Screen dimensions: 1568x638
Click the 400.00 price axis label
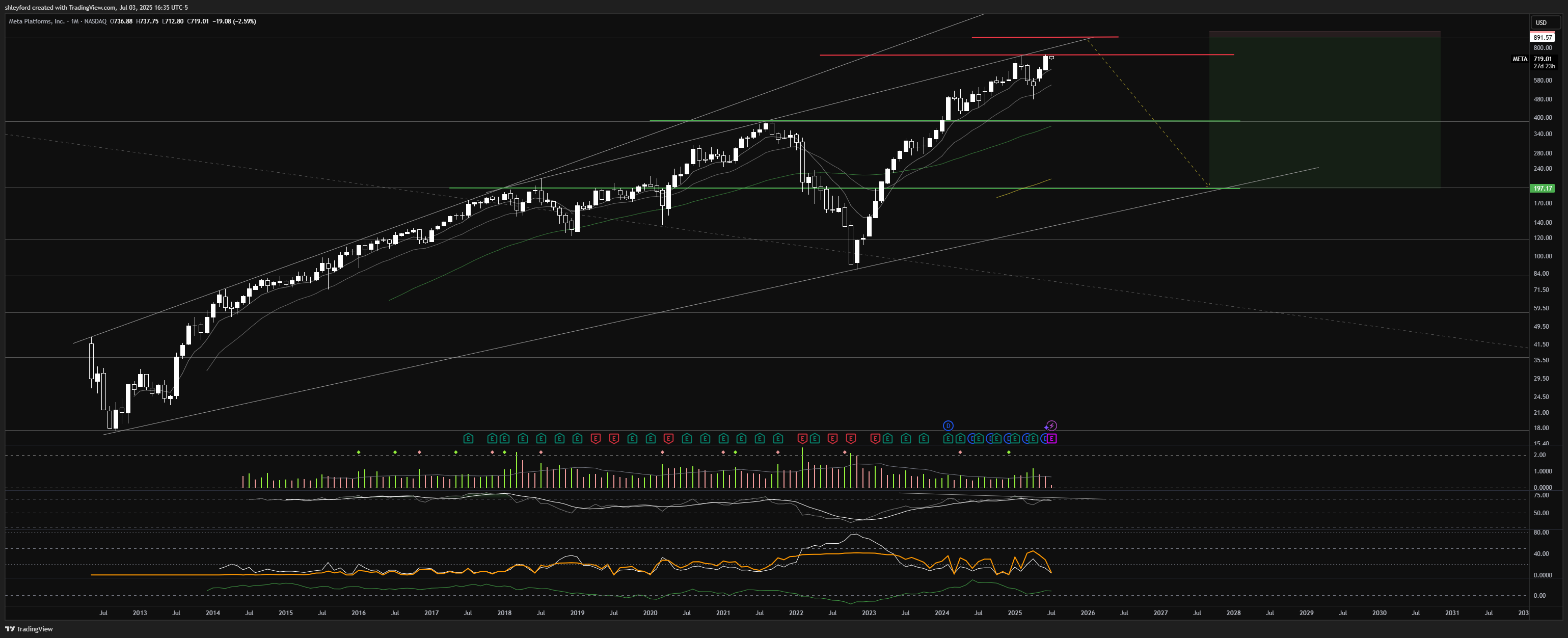(1543, 118)
